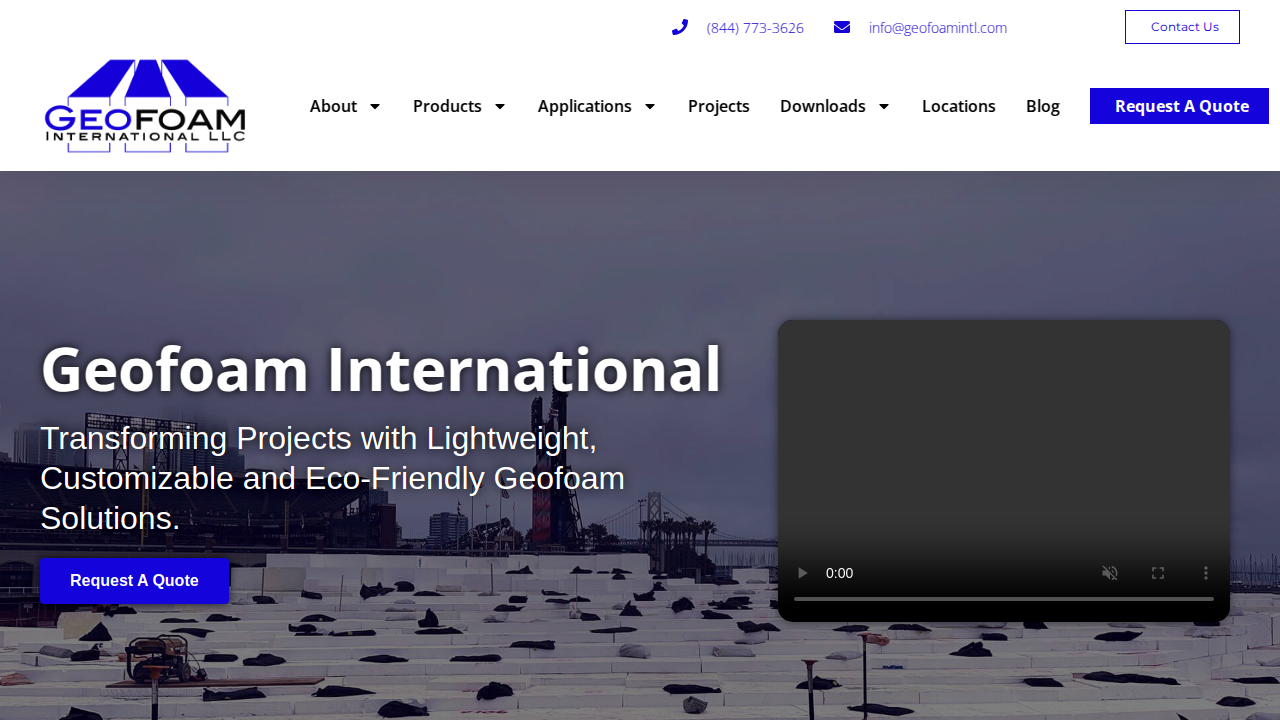Unmute the video audio
The width and height of the screenshot is (1280, 720).
(x=1110, y=573)
